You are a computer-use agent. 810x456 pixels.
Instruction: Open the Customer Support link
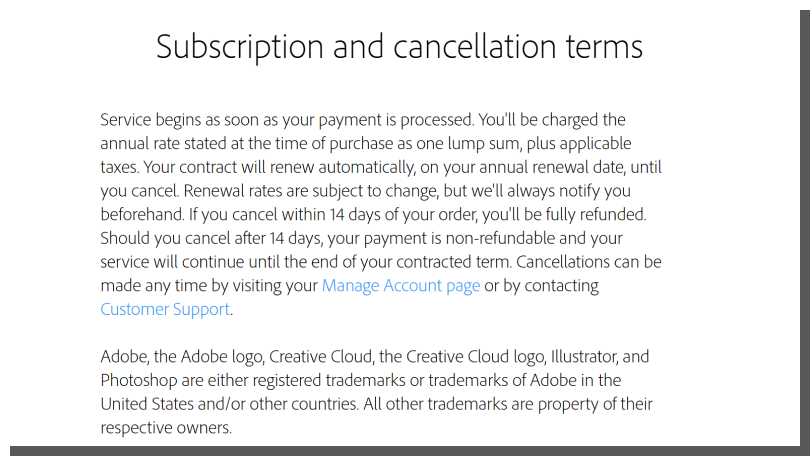pyautogui.click(x=165, y=309)
